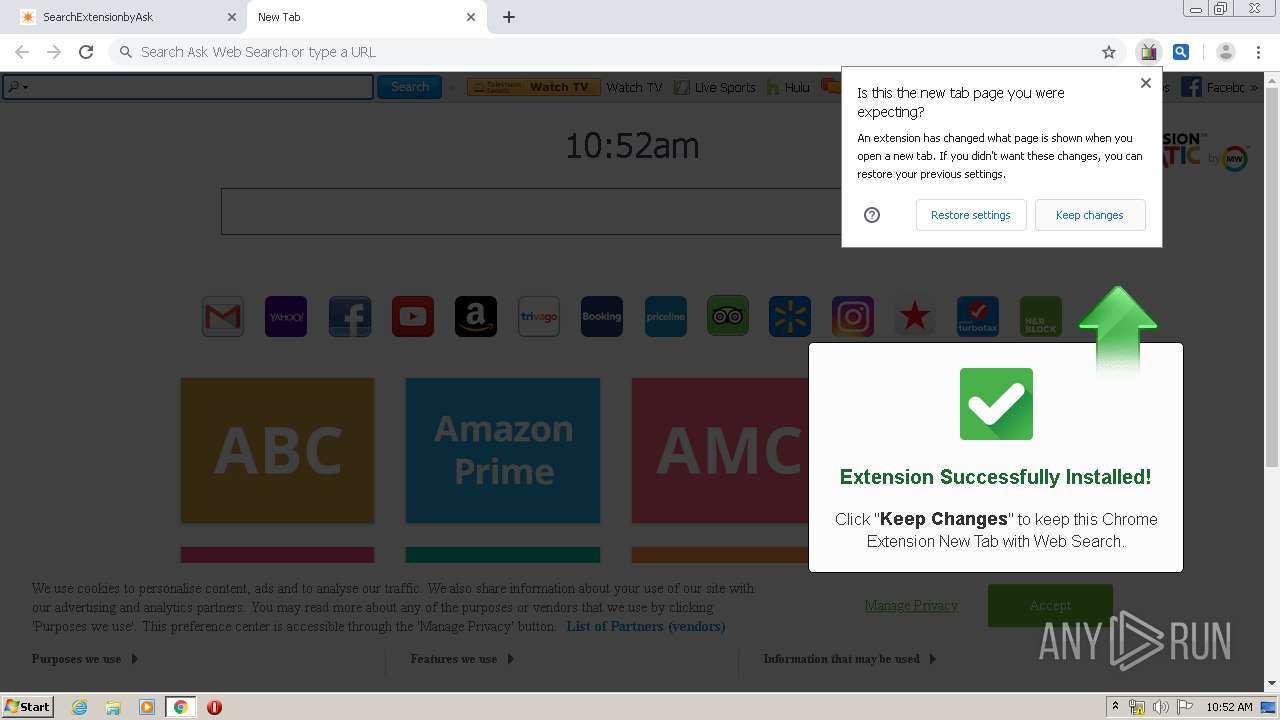Screen dimensions: 1280x720
Task: Open the TripAdvisor owl icon
Action: pos(728,317)
